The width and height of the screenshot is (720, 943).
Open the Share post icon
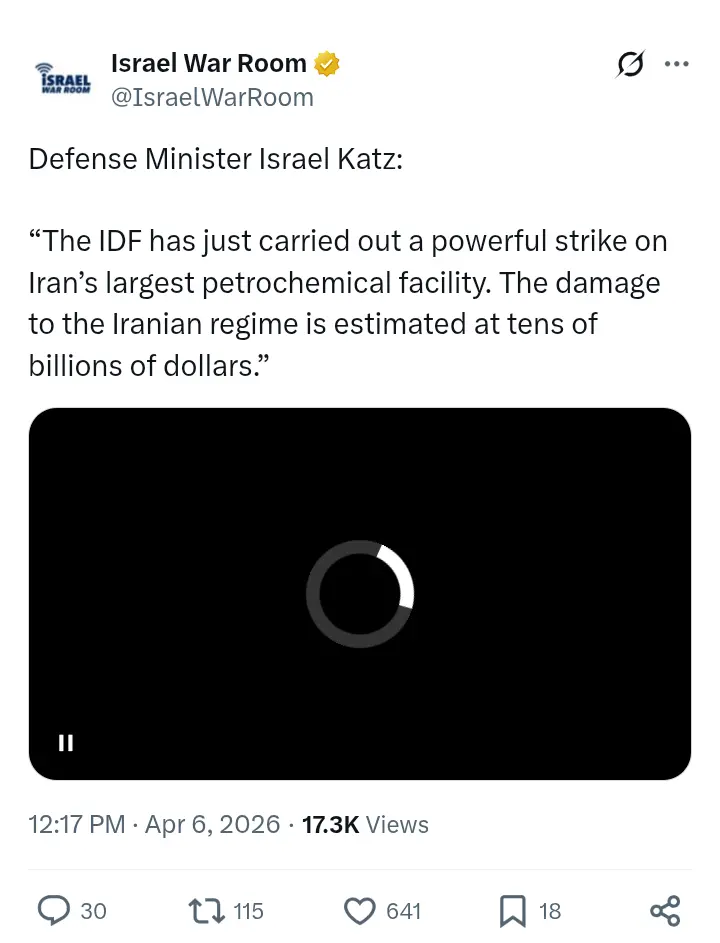[665, 910]
